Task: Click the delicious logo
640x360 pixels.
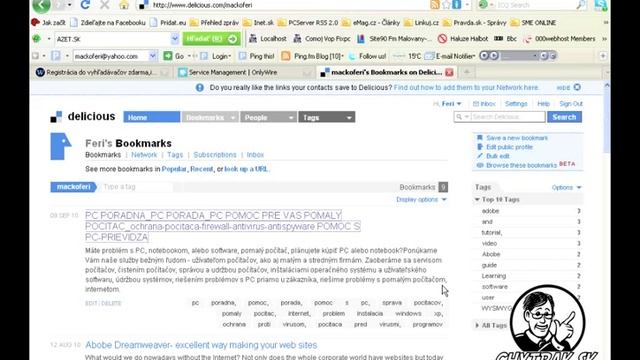Action: coord(82,117)
